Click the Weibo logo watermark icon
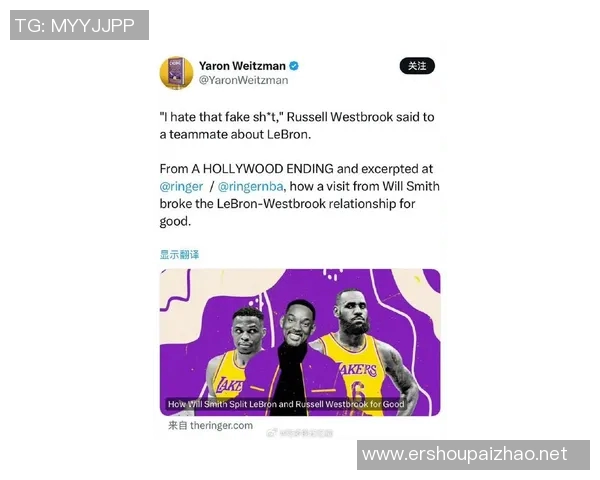600x480 pixels. [272, 433]
